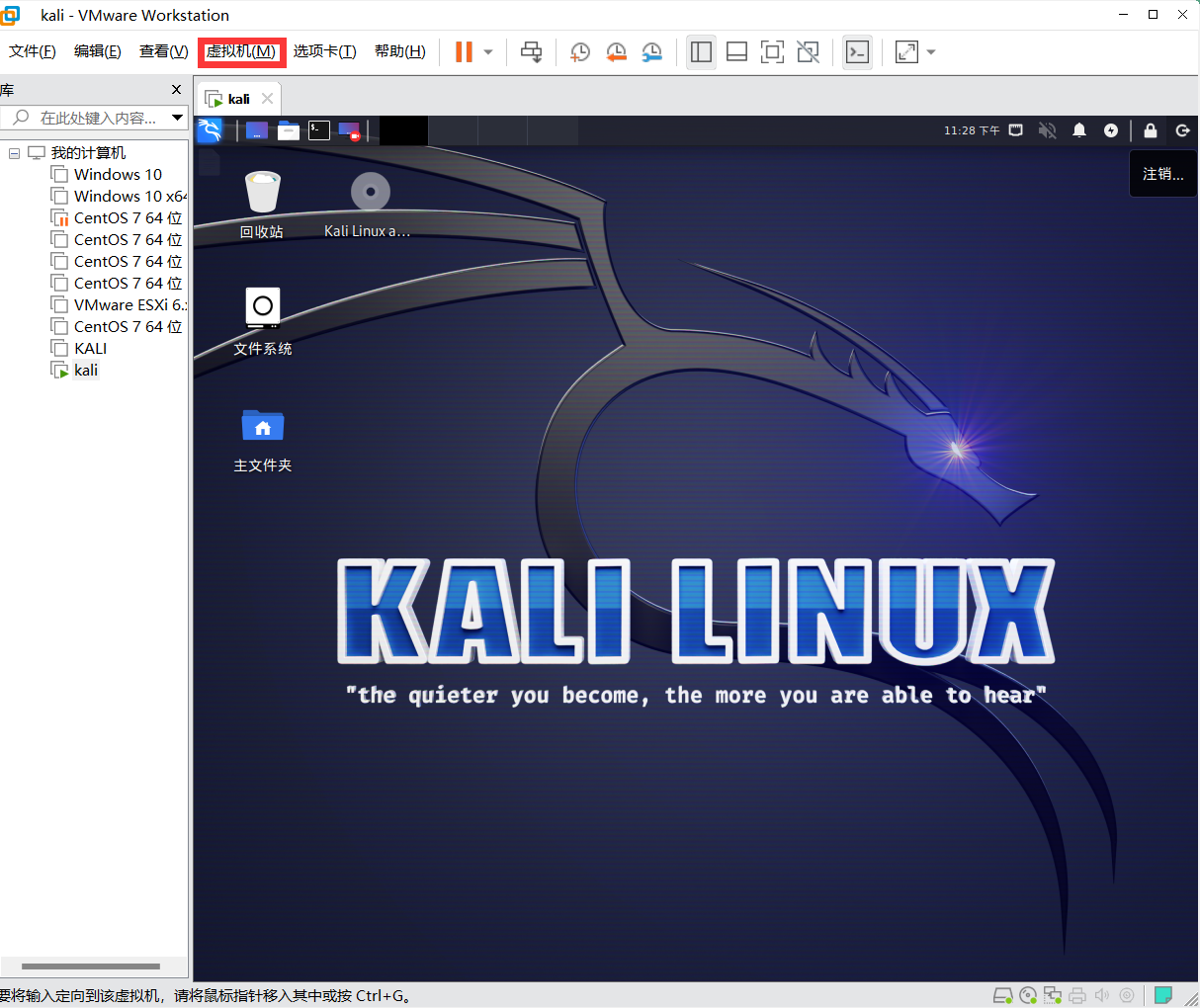Toggle the console view toolbar button
Screen dimensions: 1200x1008
(858, 52)
